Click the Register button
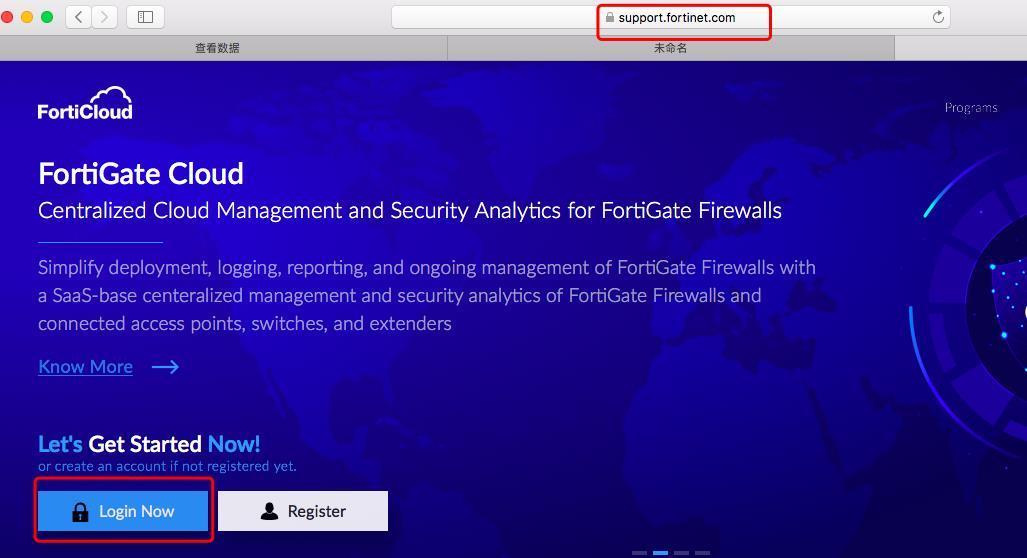 [x=303, y=511]
